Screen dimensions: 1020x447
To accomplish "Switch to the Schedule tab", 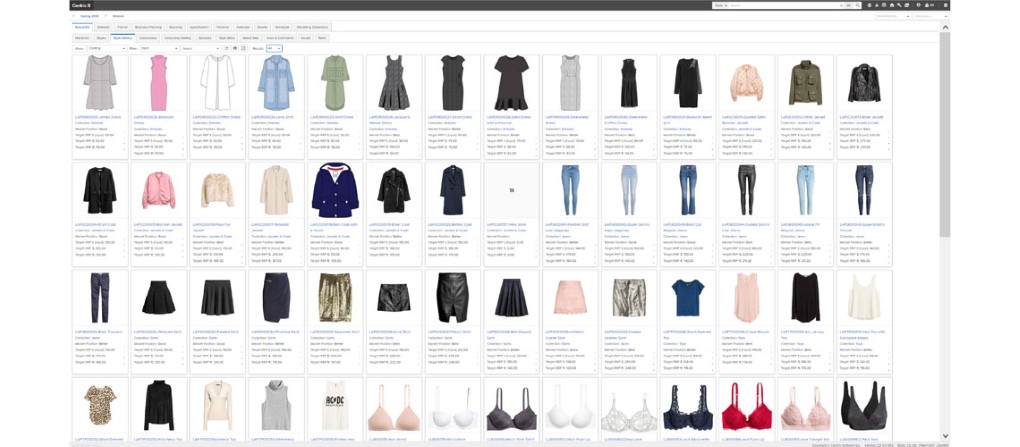I will pos(282,27).
